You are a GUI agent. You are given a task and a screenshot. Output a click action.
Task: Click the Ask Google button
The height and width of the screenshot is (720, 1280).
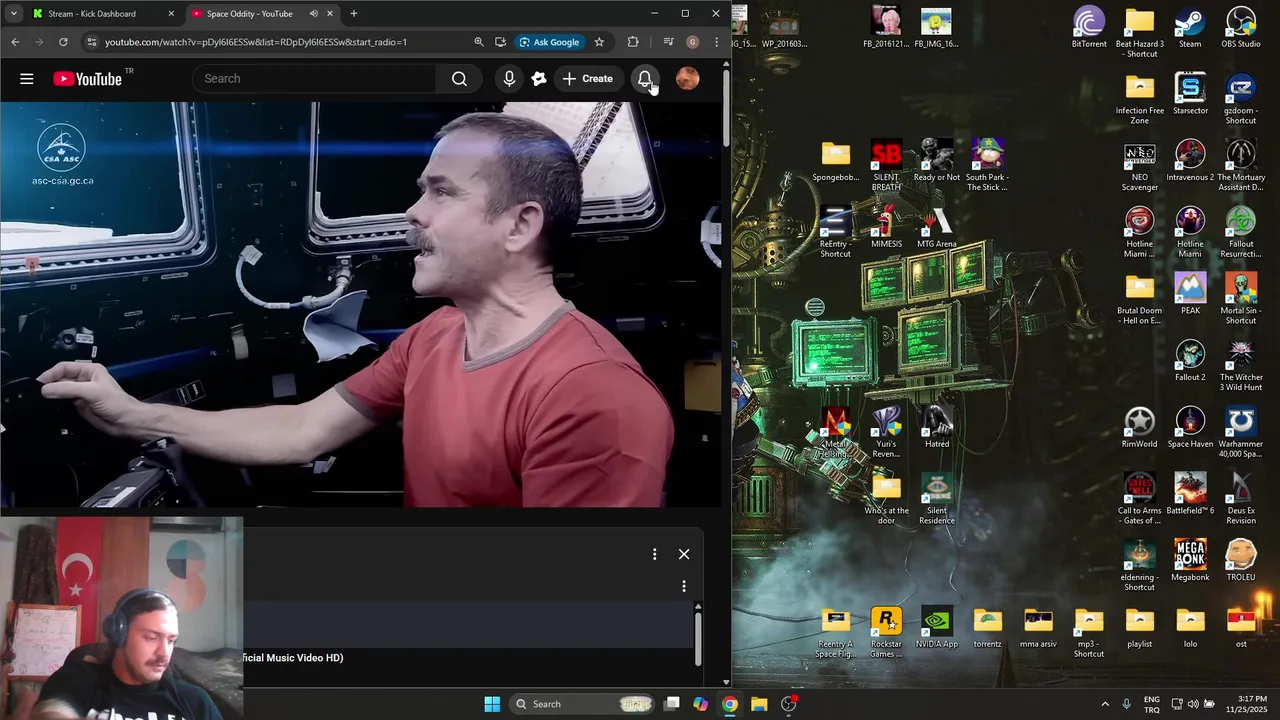(550, 42)
